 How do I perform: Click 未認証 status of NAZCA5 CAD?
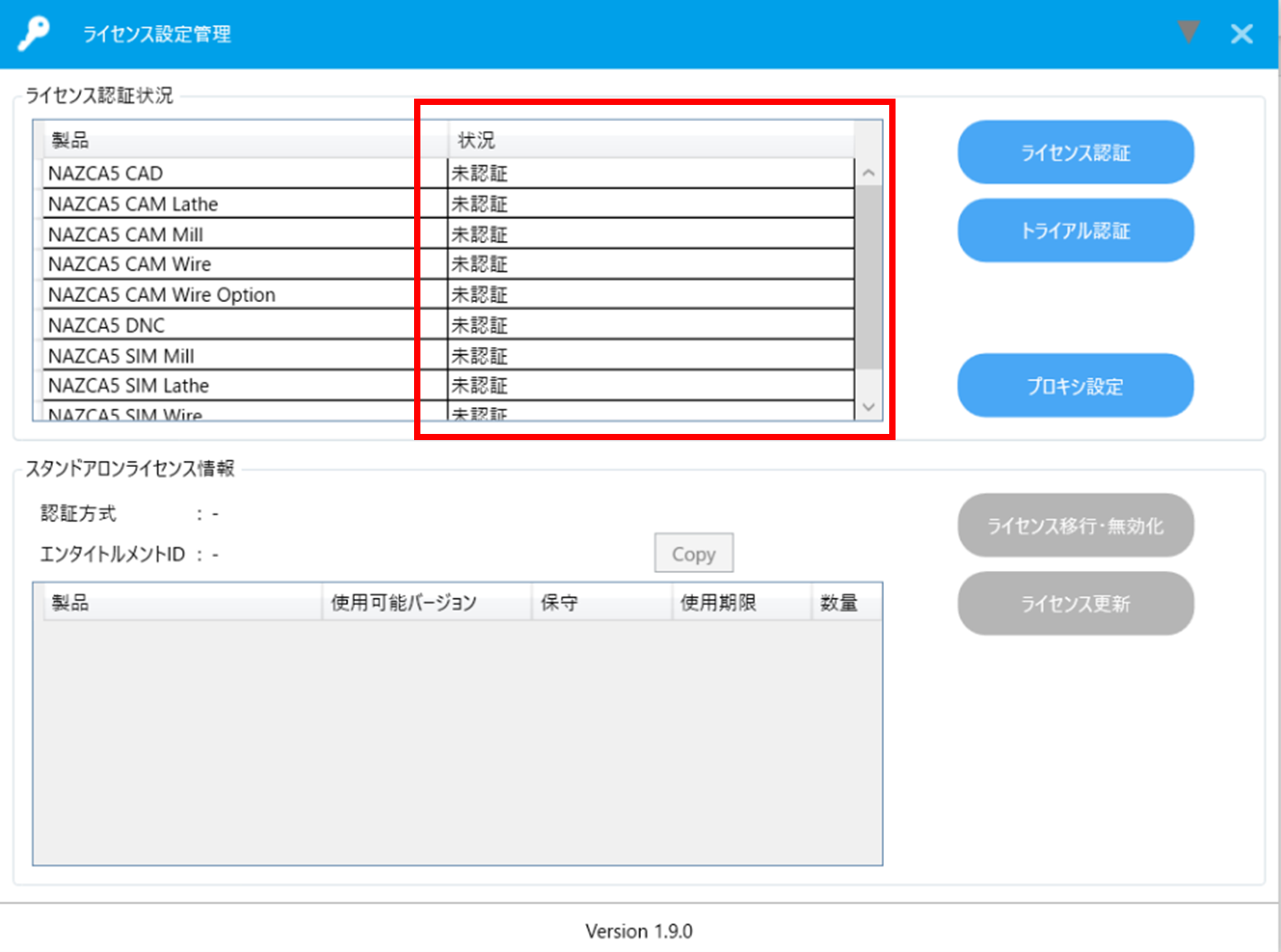click(x=480, y=173)
